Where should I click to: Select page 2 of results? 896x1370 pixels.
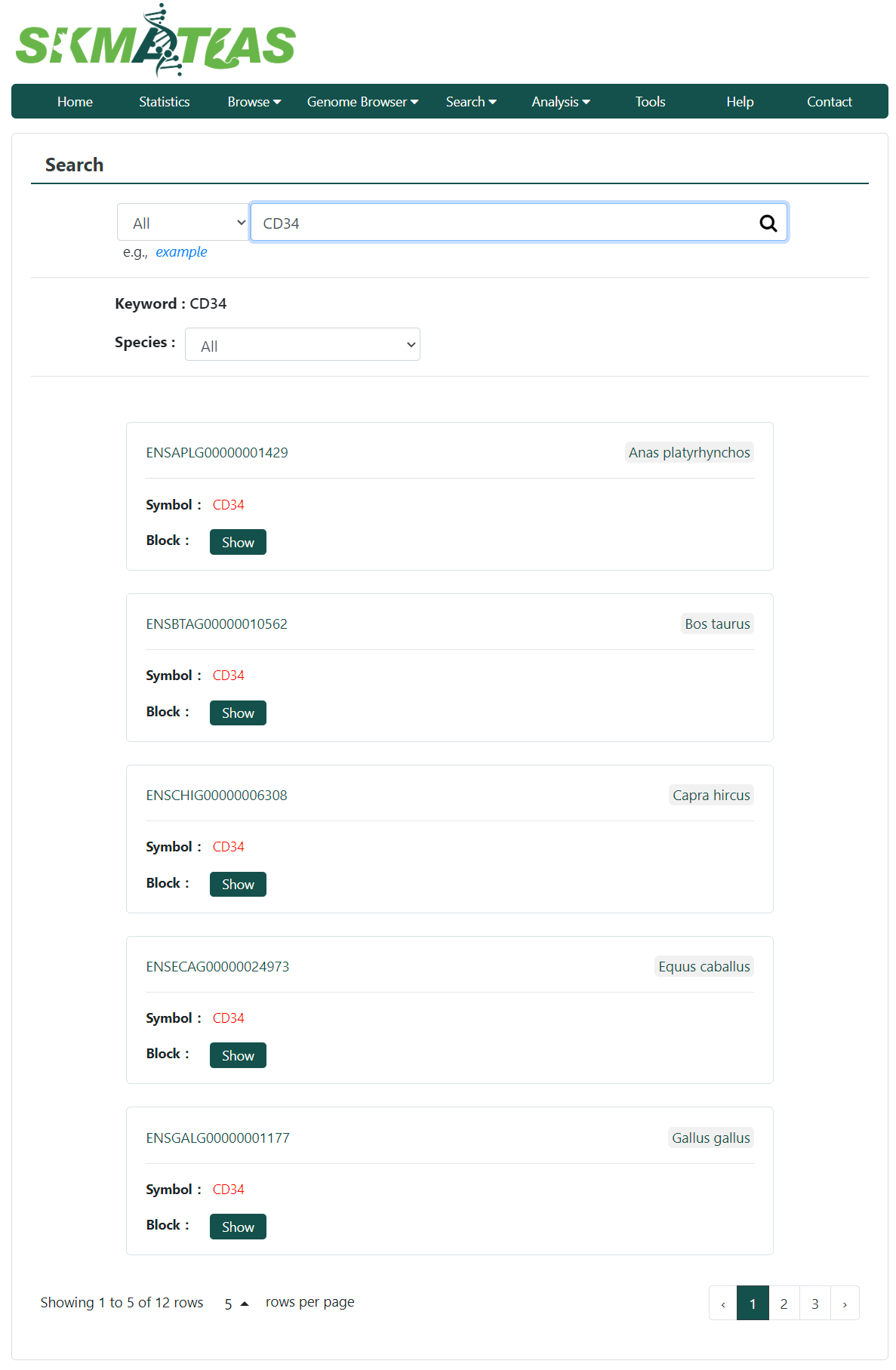784,1304
